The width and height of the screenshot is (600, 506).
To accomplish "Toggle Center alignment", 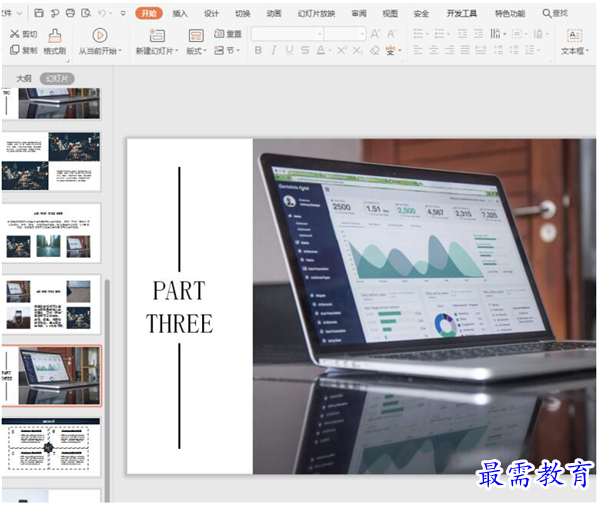I will (x=434, y=50).
